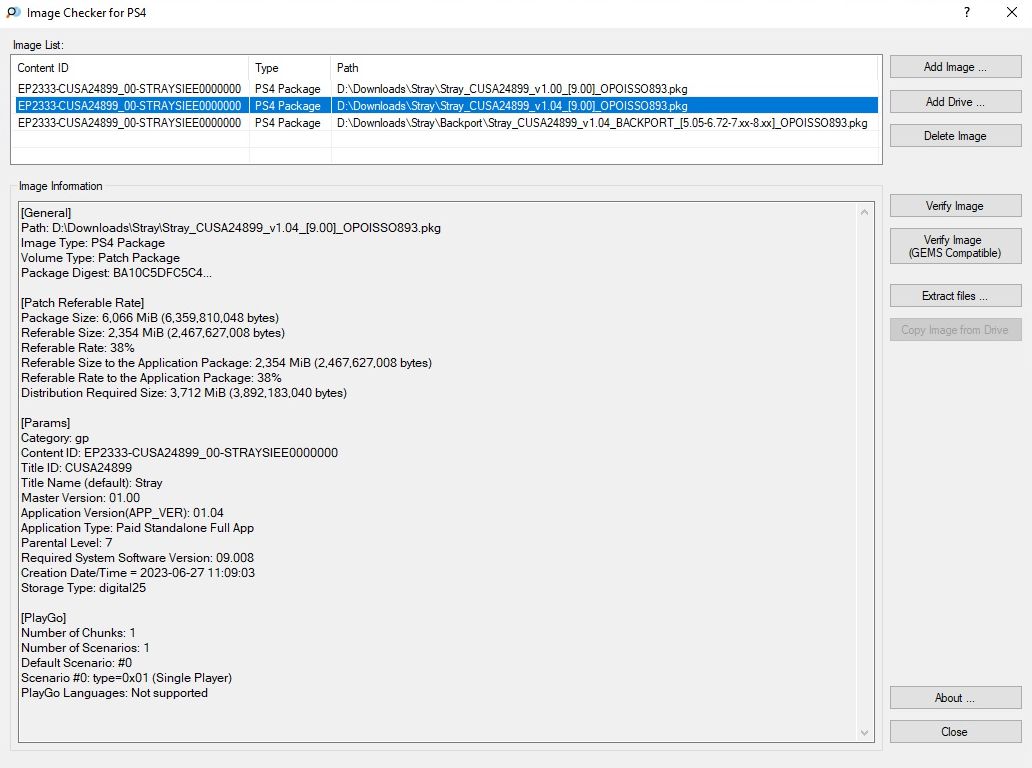Click the scroll-up arrow in Image Information
The image size is (1032, 768).
864,212
